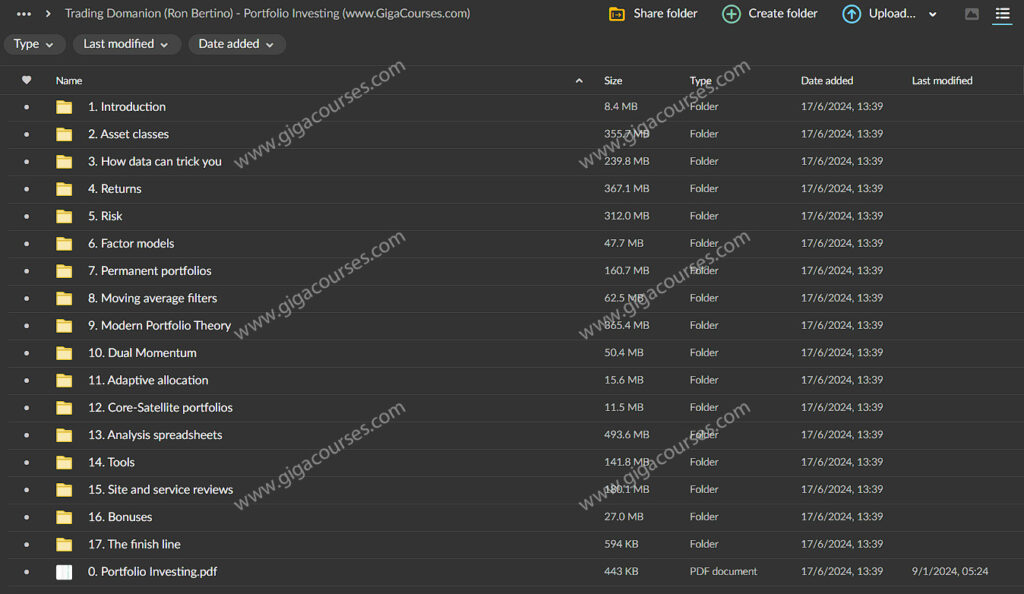Open the Share folder panel
The width and height of the screenshot is (1024, 594).
click(652, 14)
